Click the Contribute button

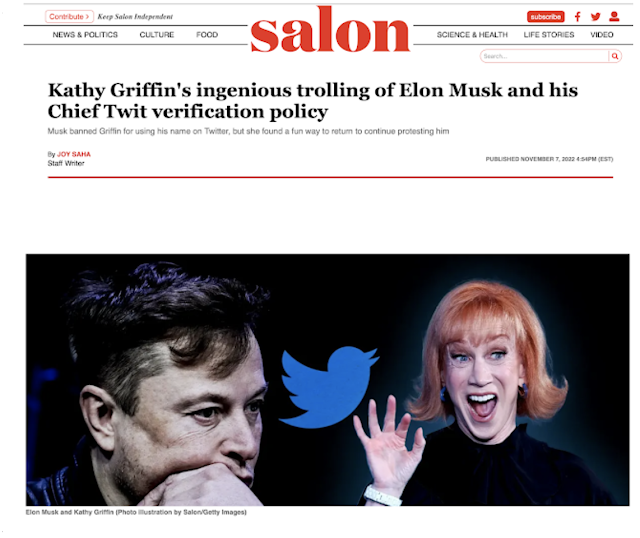[x=69, y=17]
